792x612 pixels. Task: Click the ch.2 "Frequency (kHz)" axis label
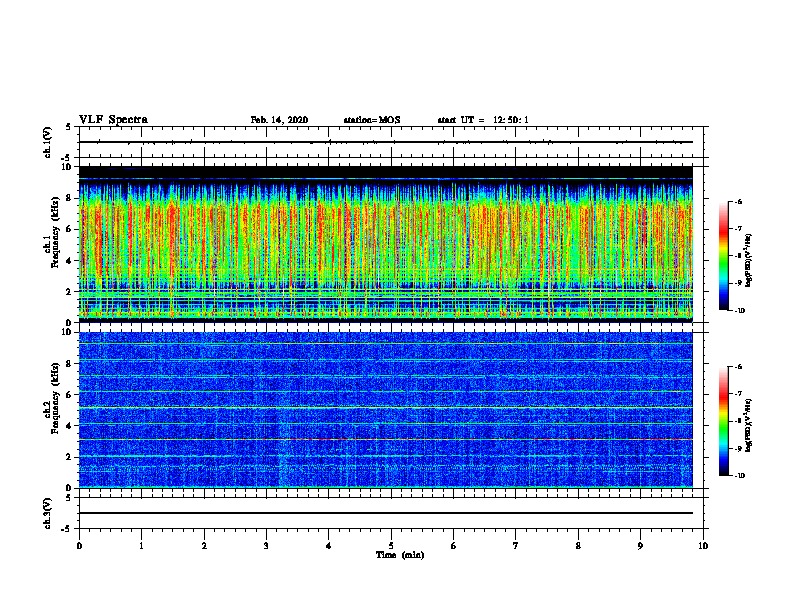[56, 398]
